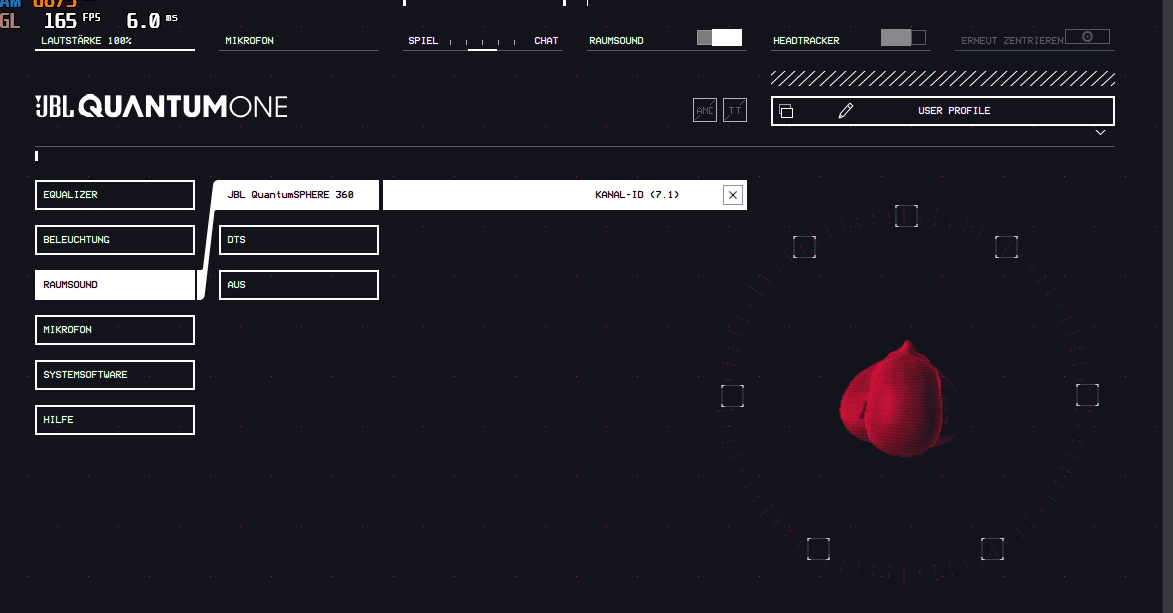Select the rear left speaker marker
The height and width of the screenshot is (613, 1173).
tap(818, 549)
